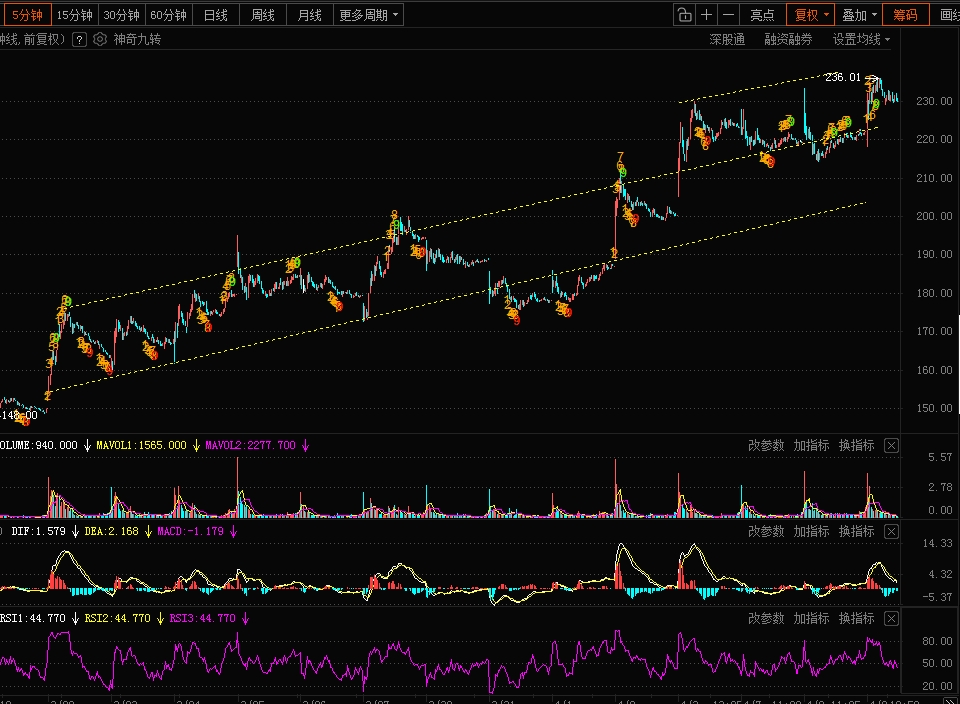
Task: Toggle the 亮点 highlights option
Action: [x=762, y=15]
